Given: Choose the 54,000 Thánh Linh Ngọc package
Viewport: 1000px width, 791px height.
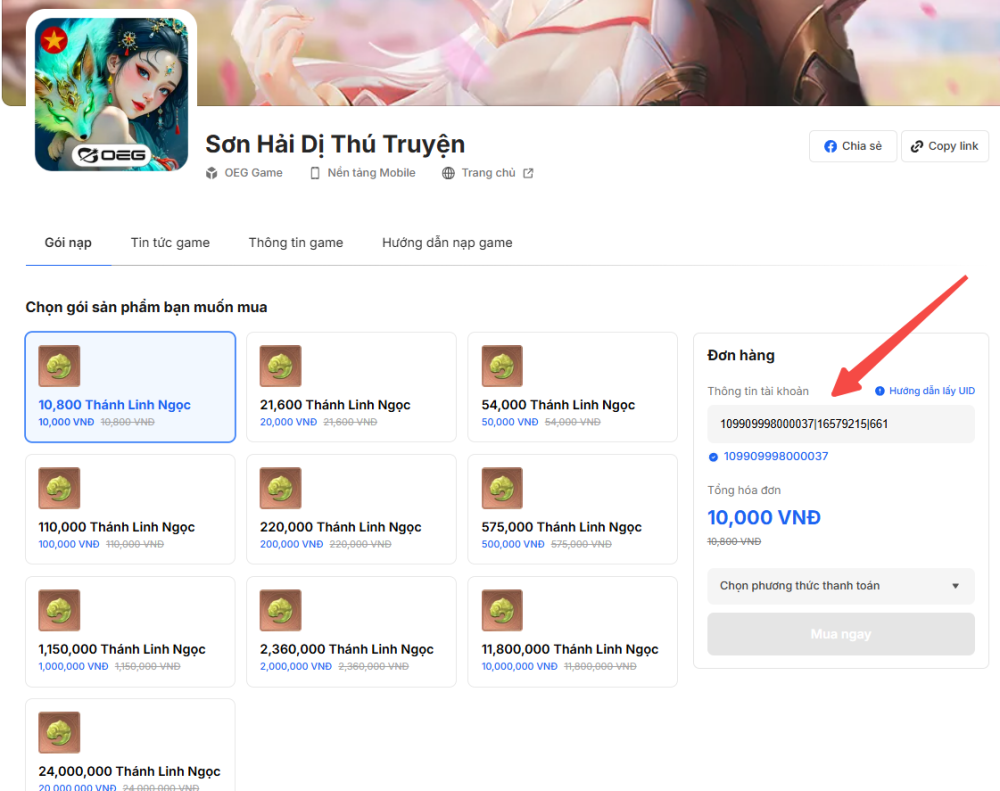Looking at the screenshot, I should 572,387.
